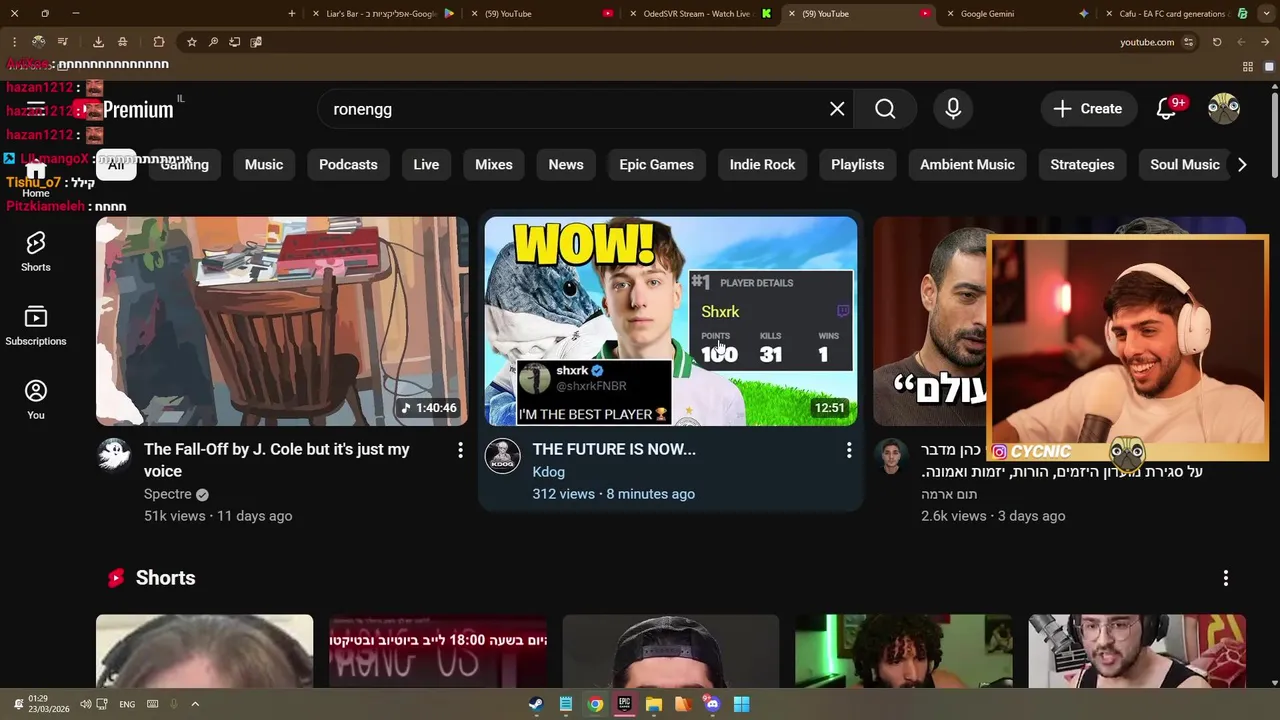
Task: Select the Music filter chip
Action: (264, 165)
